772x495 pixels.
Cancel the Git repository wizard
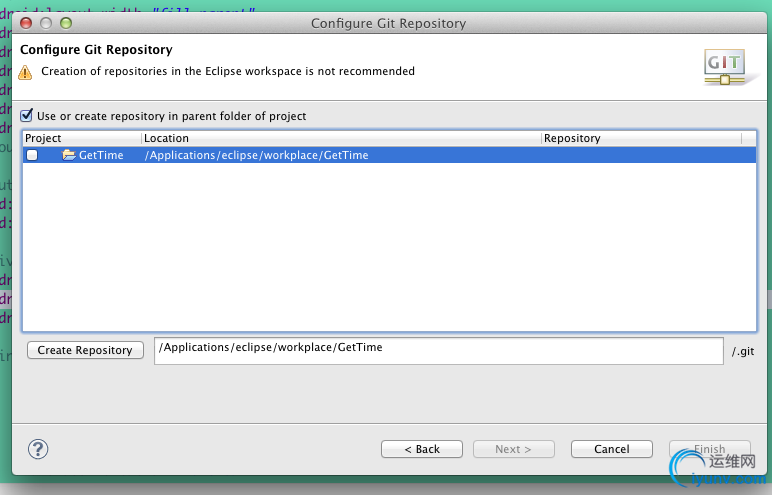click(x=611, y=449)
